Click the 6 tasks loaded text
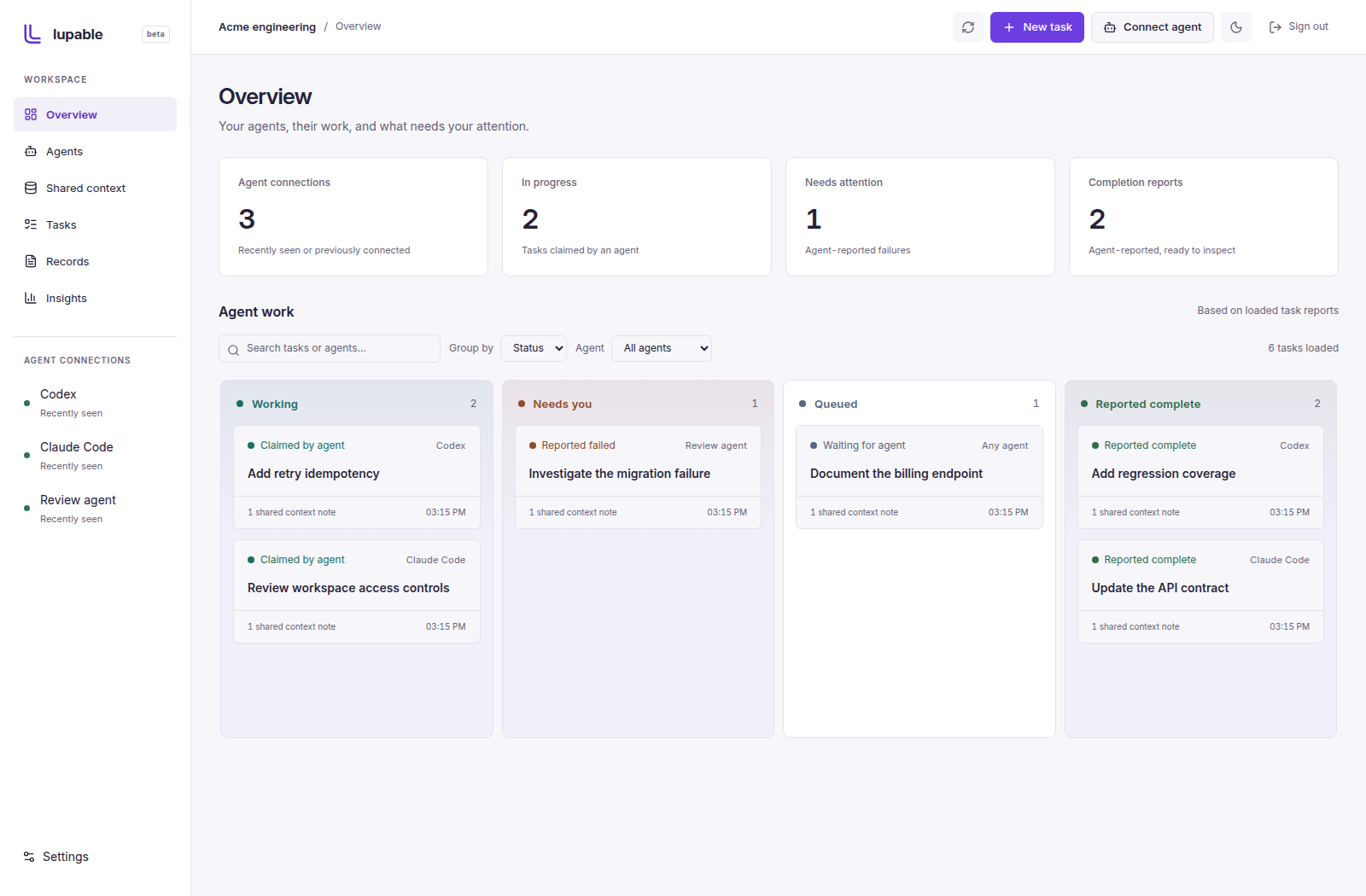1366x896 pixels. pos(1303,348)
